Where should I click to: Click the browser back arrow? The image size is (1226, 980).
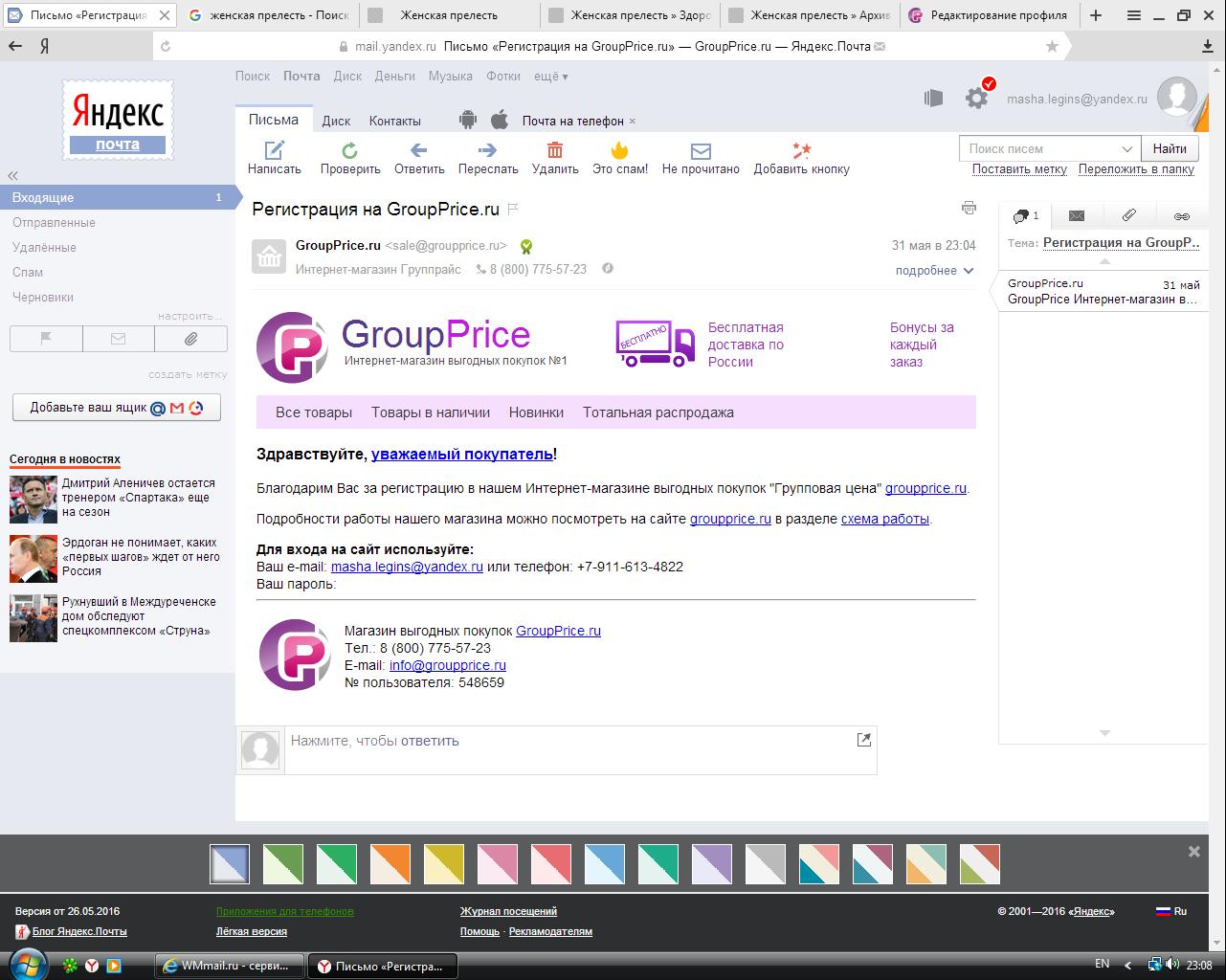tap(15, 47)
